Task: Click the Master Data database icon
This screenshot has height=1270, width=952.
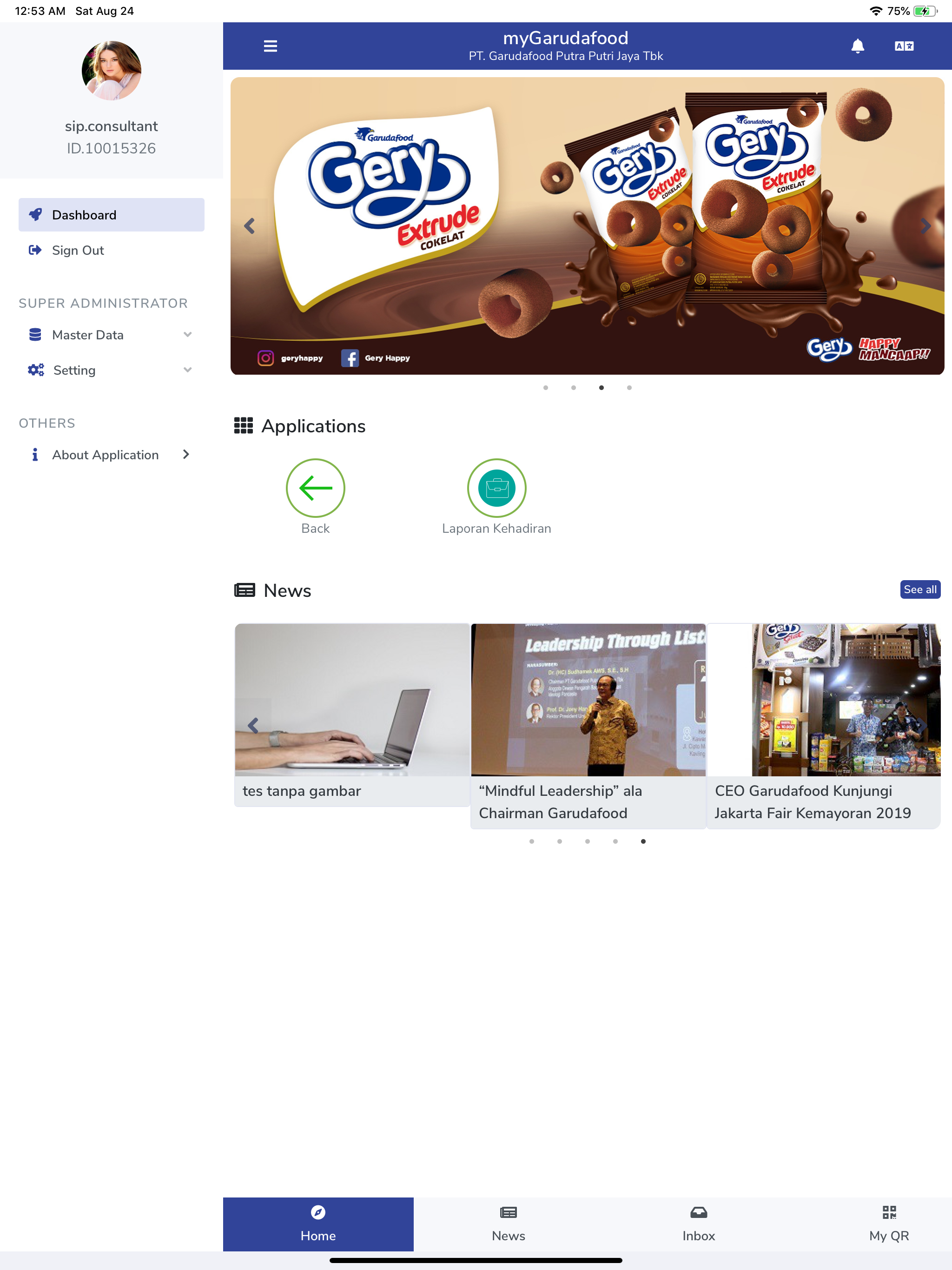Action: [35, 335]
